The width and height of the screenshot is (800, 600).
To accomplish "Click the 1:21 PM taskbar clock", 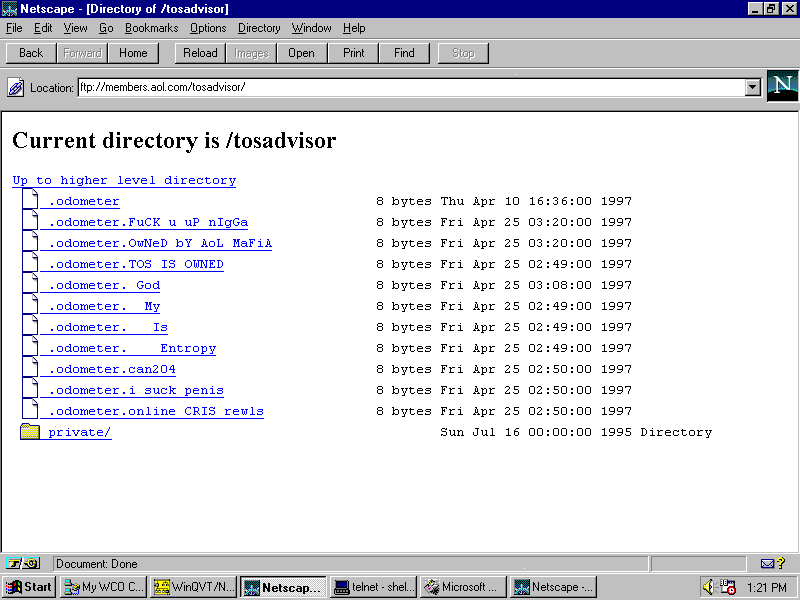I will tap(767, 588).
